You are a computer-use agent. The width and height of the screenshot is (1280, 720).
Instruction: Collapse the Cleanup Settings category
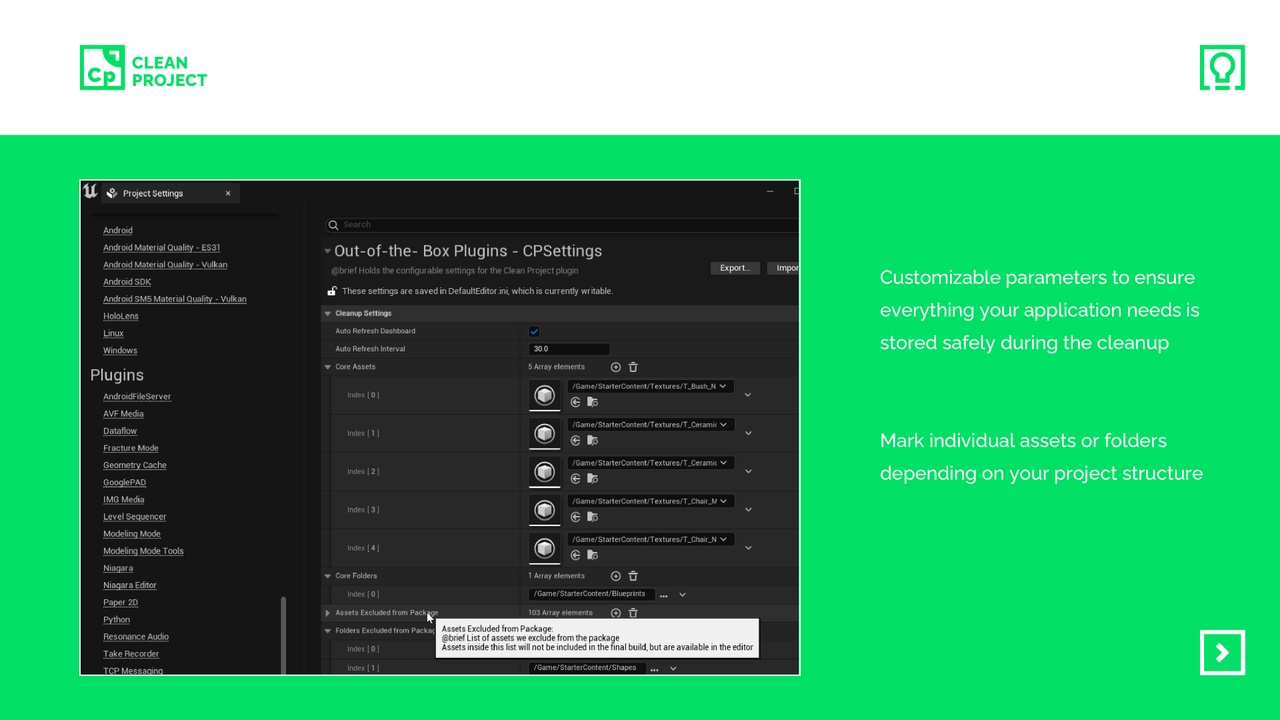pos(327,313)
